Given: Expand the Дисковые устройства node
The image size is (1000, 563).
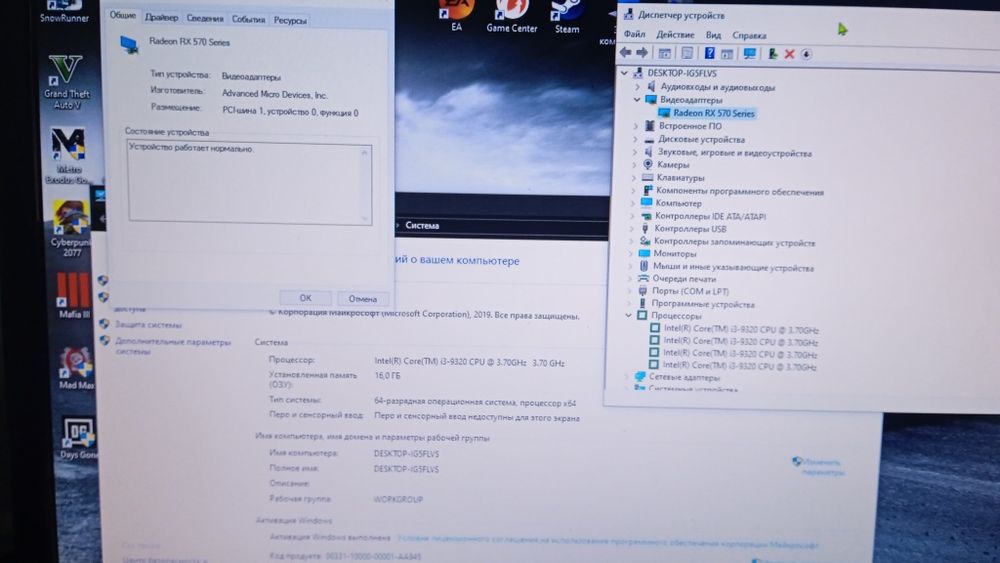Looking at the screenshot, I should coord(635,139).
